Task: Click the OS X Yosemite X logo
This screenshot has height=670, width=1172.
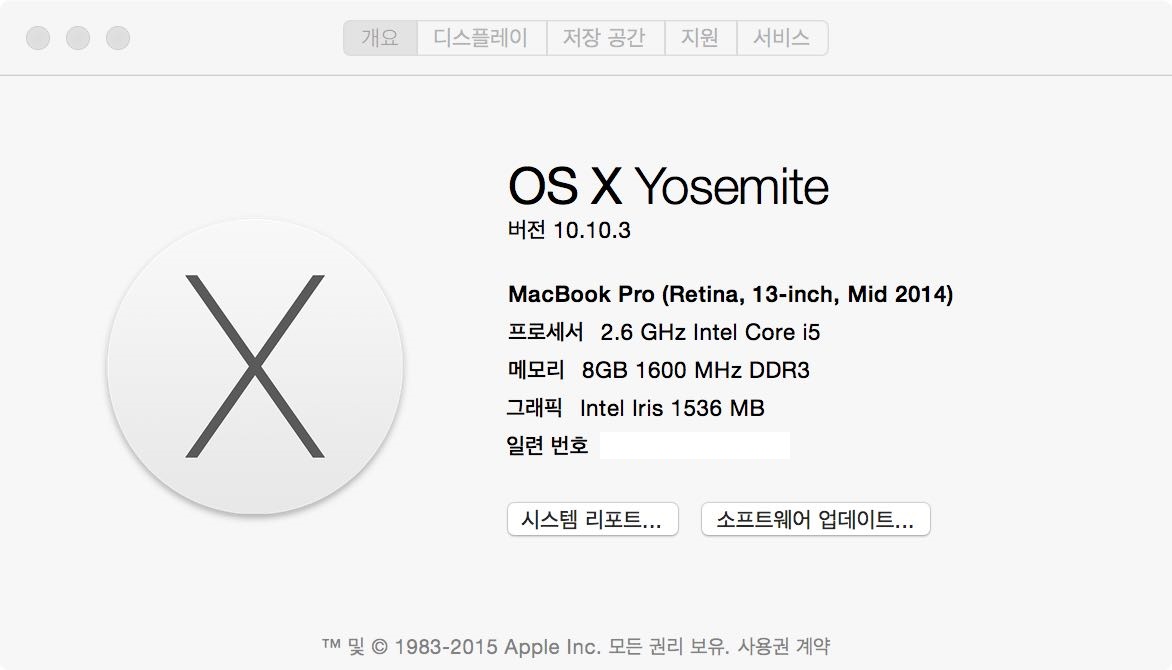Action: point(255,366)
